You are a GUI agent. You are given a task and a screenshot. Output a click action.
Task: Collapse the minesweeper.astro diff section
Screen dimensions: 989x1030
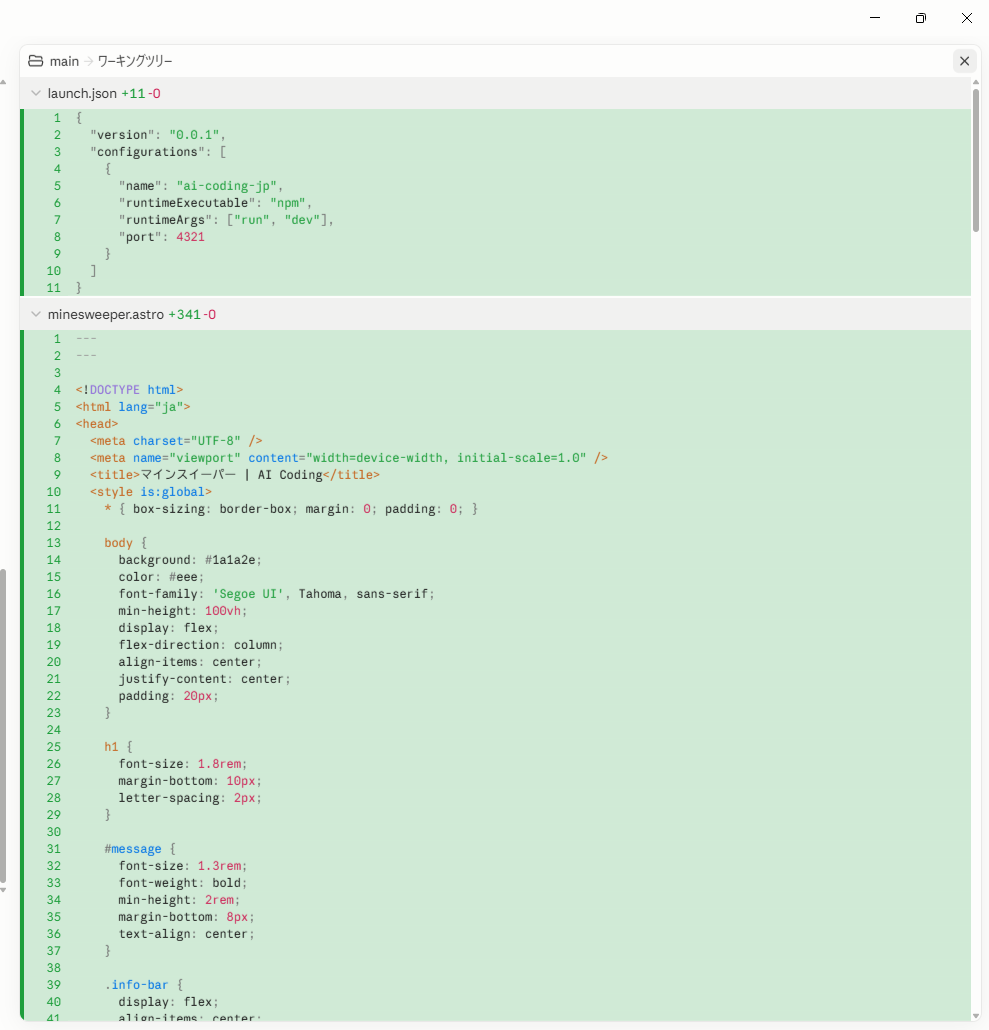(x=36, y=314)
